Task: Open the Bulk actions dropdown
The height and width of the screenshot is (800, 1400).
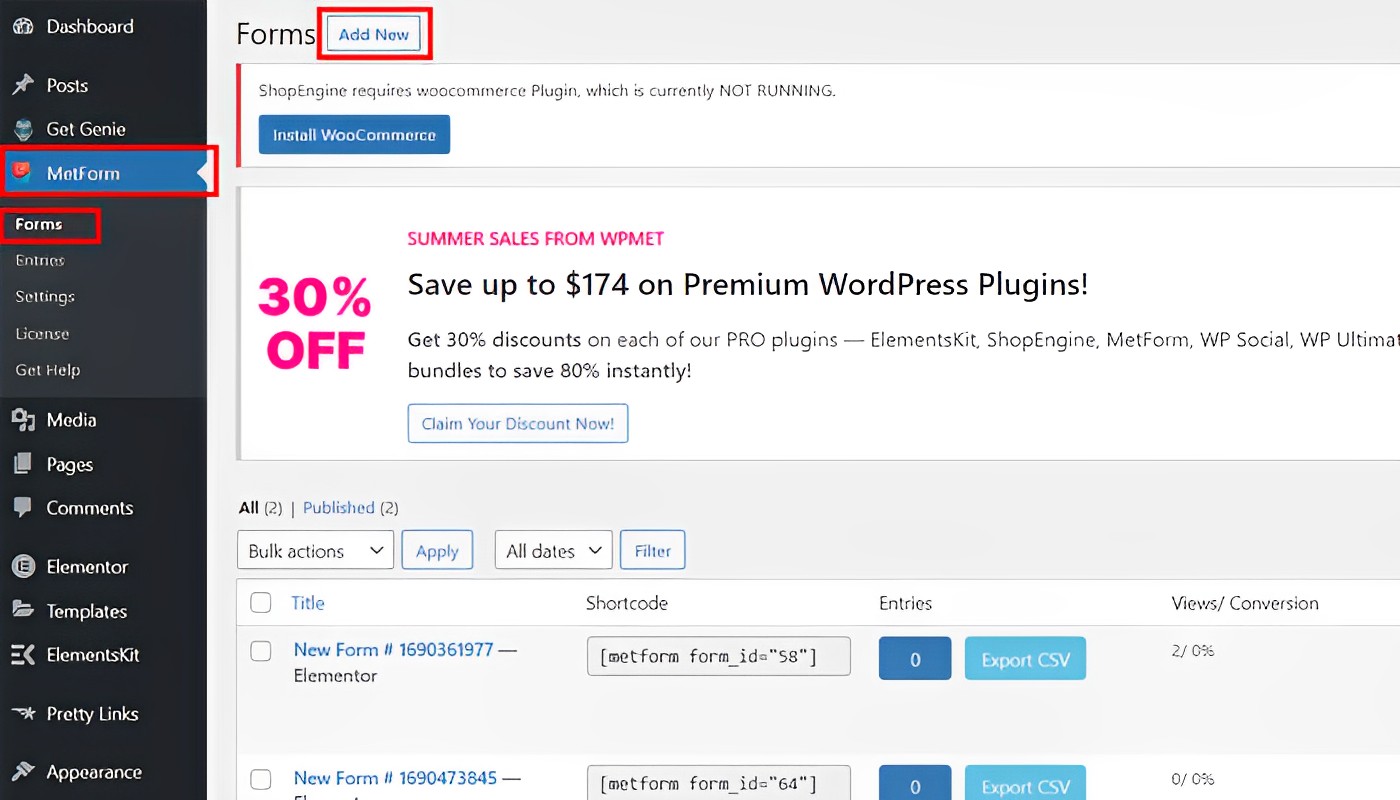Action: 315,551
